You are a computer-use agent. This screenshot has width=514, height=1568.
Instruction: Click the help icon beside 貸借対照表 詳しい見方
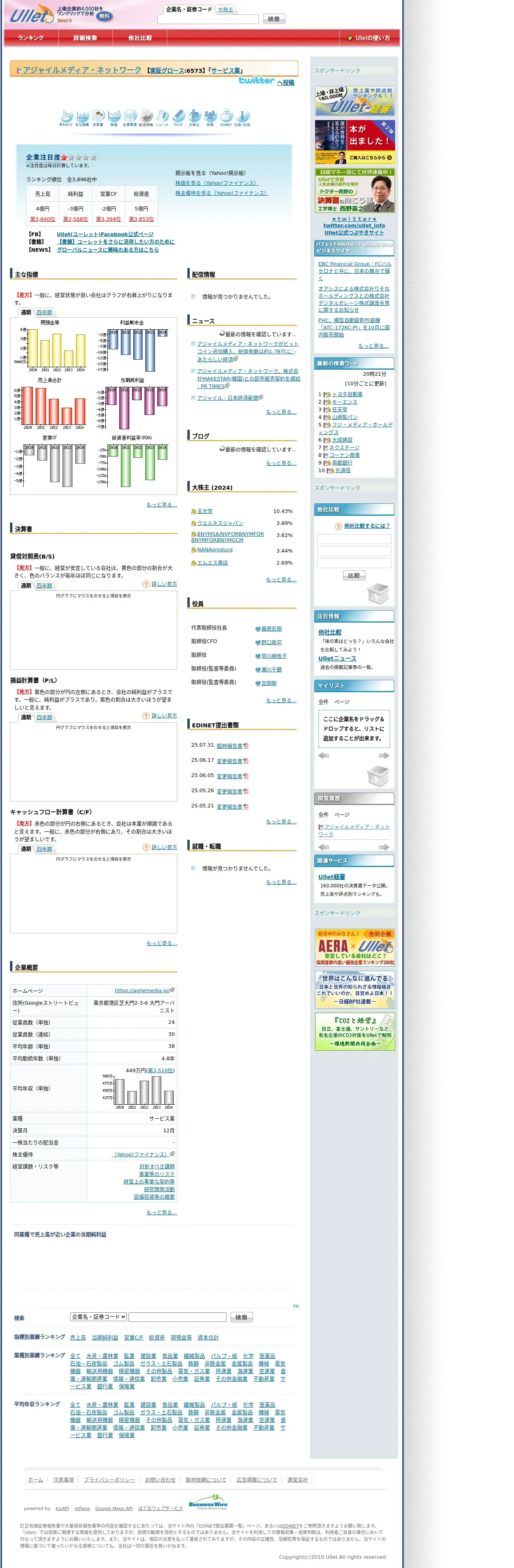[x=146, y=584]
